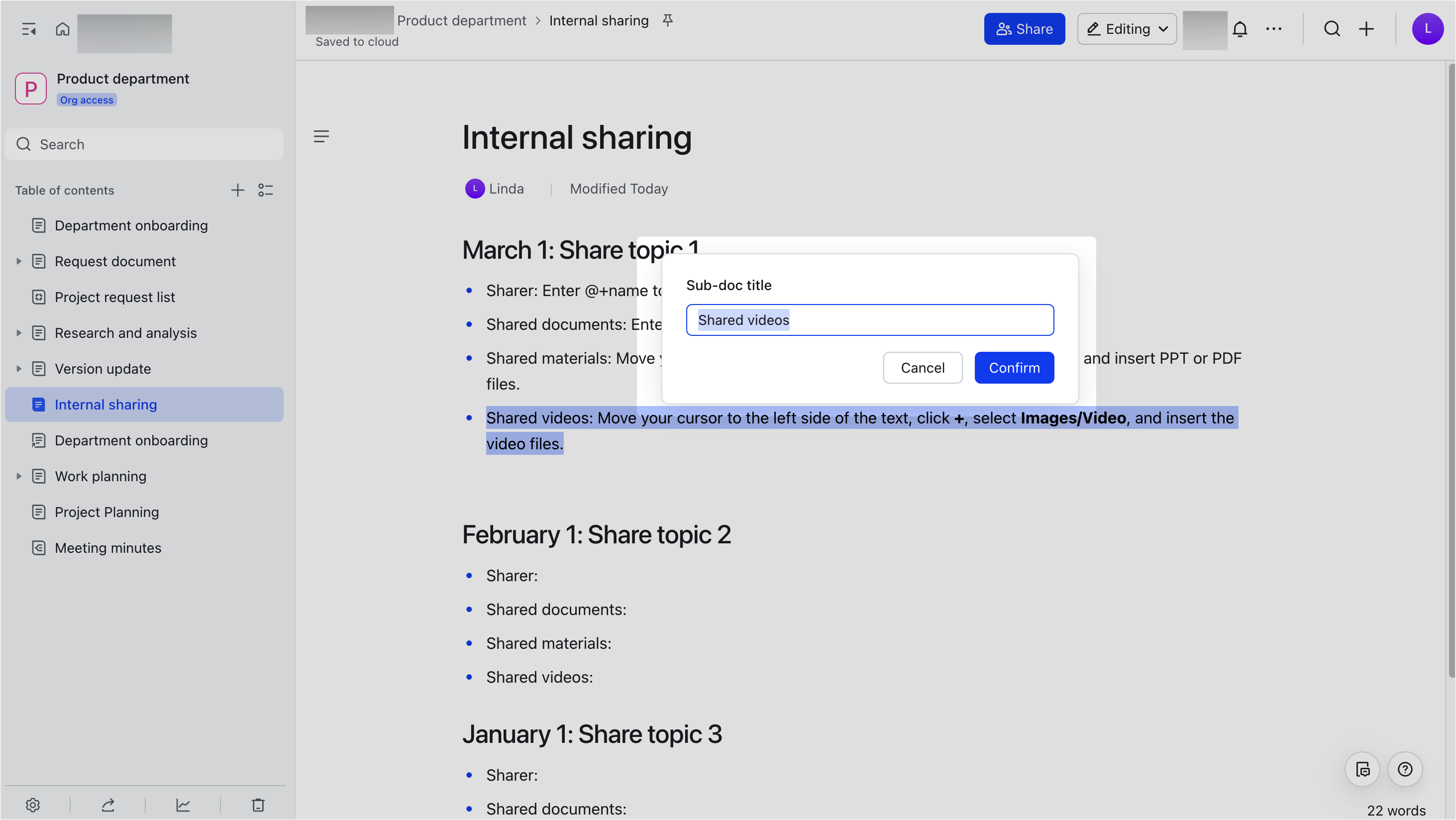Open the document outline icon
This screenshot has height=820, width=1456.
point(321,136)
